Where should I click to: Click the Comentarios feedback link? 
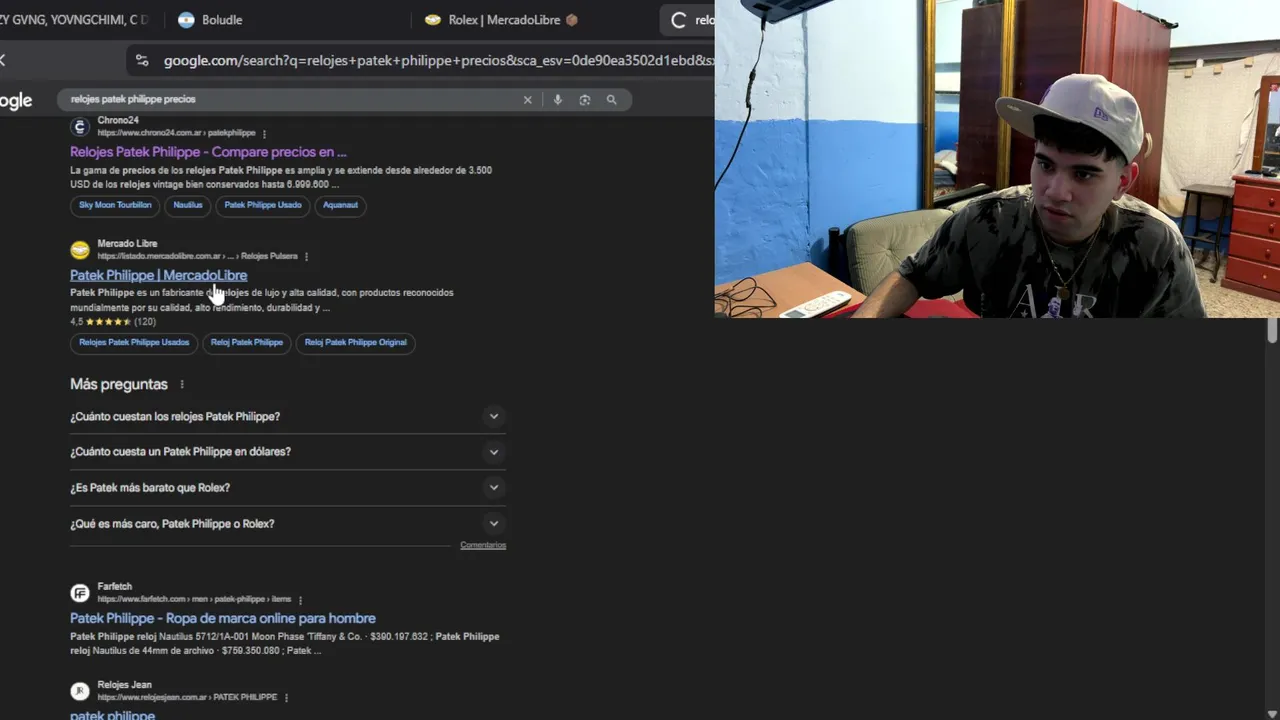coord(483,545)
